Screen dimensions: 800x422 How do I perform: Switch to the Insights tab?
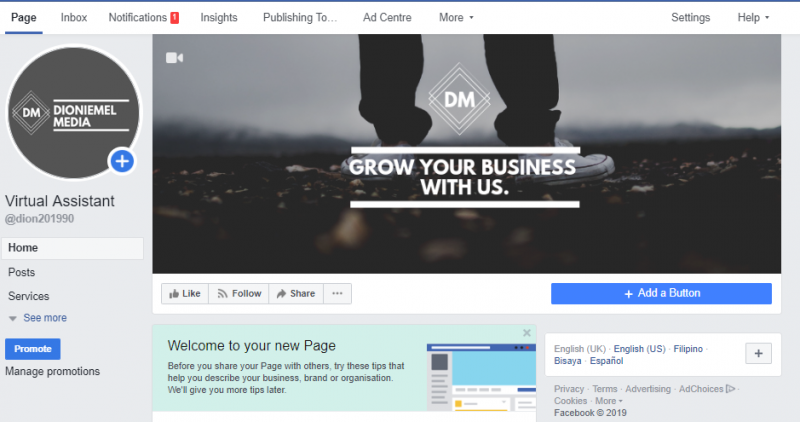pos(219,17)
